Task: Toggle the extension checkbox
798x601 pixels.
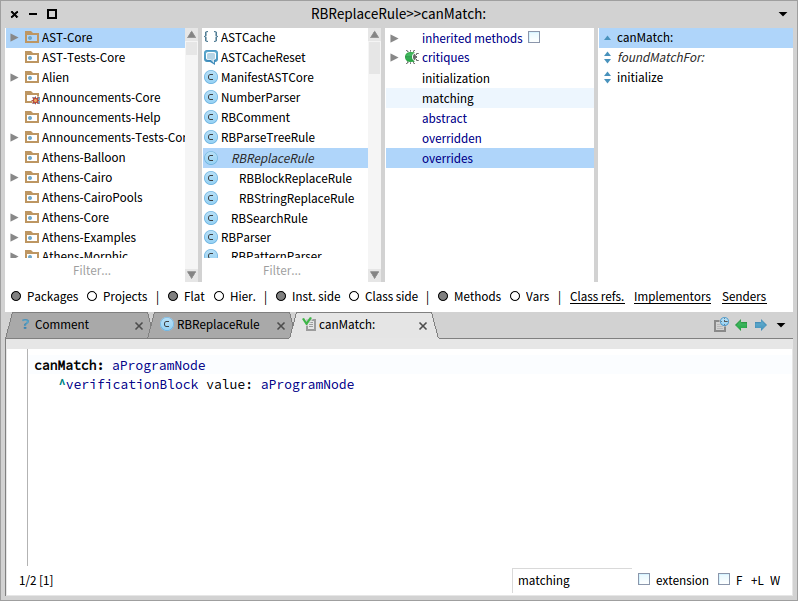Action: 644,579
